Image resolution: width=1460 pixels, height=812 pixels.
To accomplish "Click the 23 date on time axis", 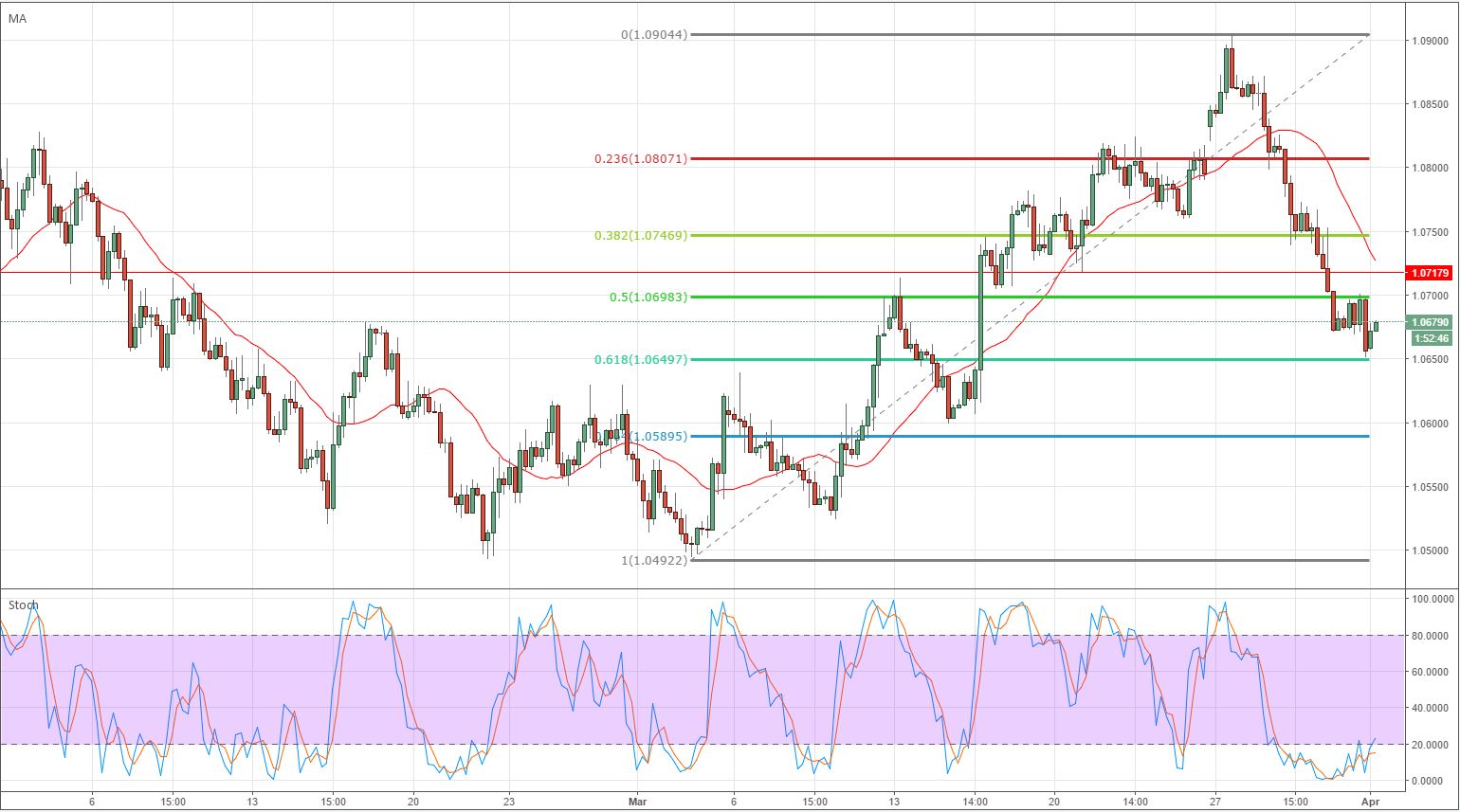I will 510,801.
